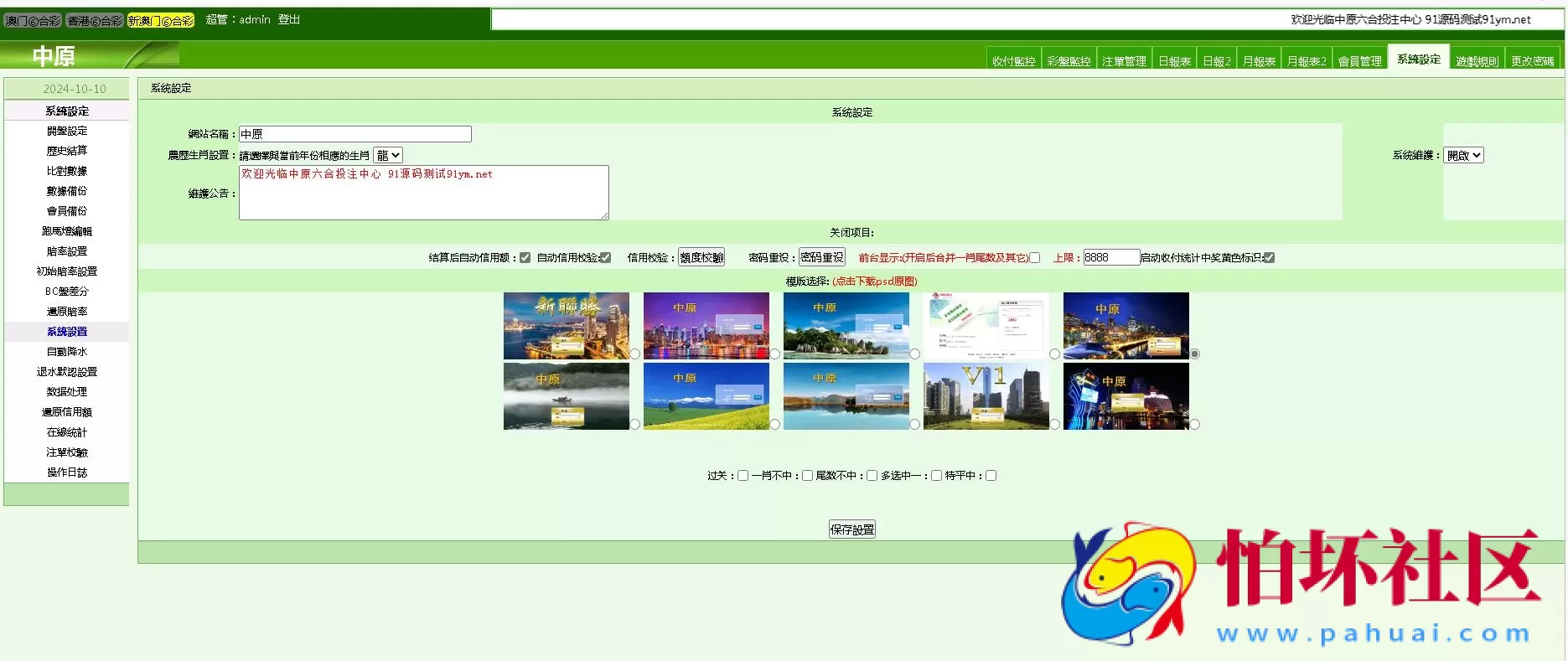Open 會員備份 in the sidebar
Screen dimensions: 1568x661
coord(67,211)
